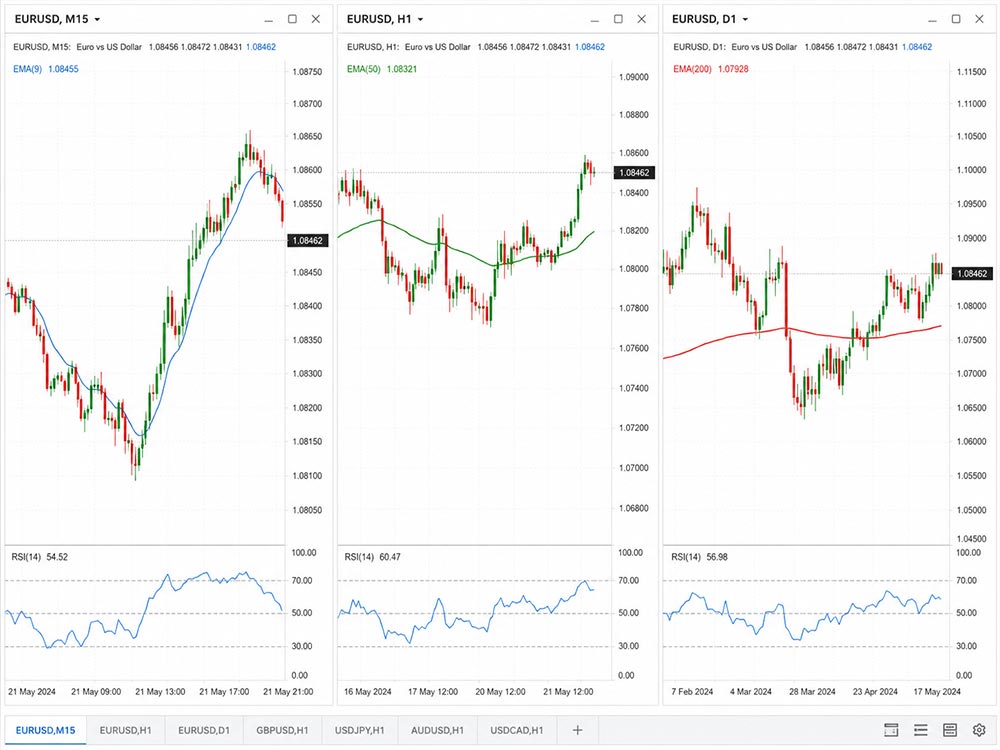Maximize the EURUSD, M15 chart window
This screenshot has height=750, width=1000.
point(292,19)
